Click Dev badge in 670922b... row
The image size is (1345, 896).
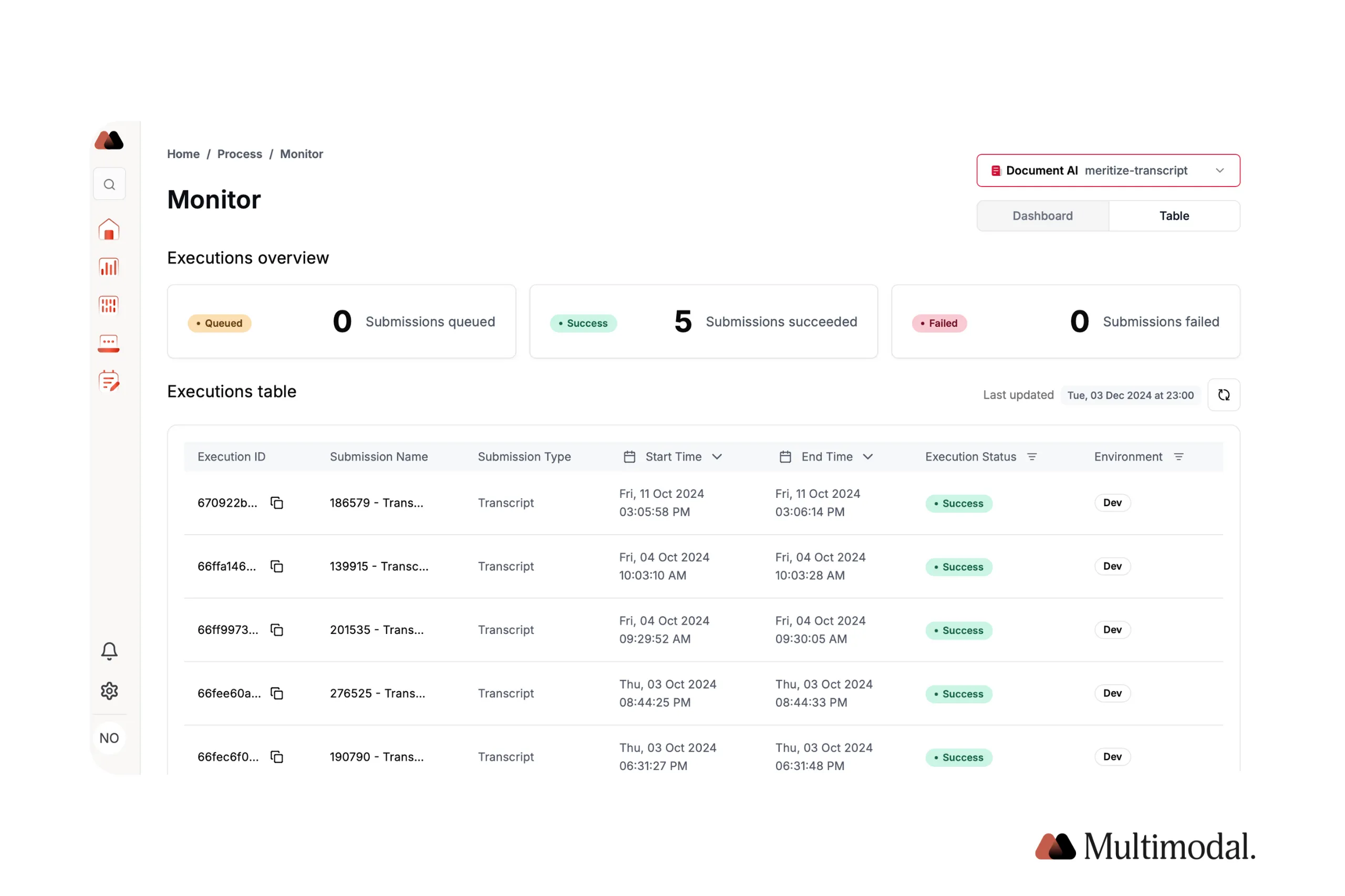[x=1112, y=503]
